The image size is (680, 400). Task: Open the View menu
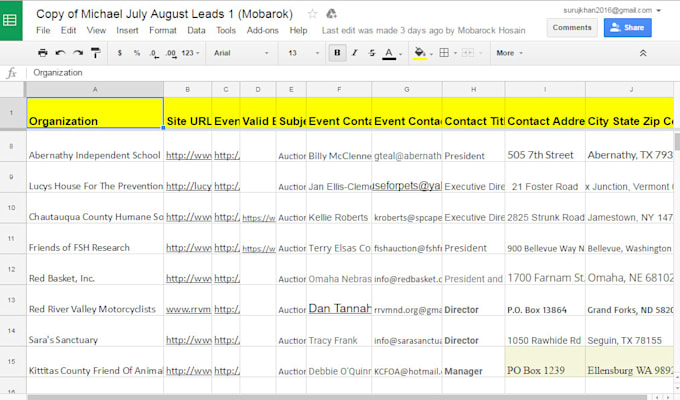click(96, 30)
